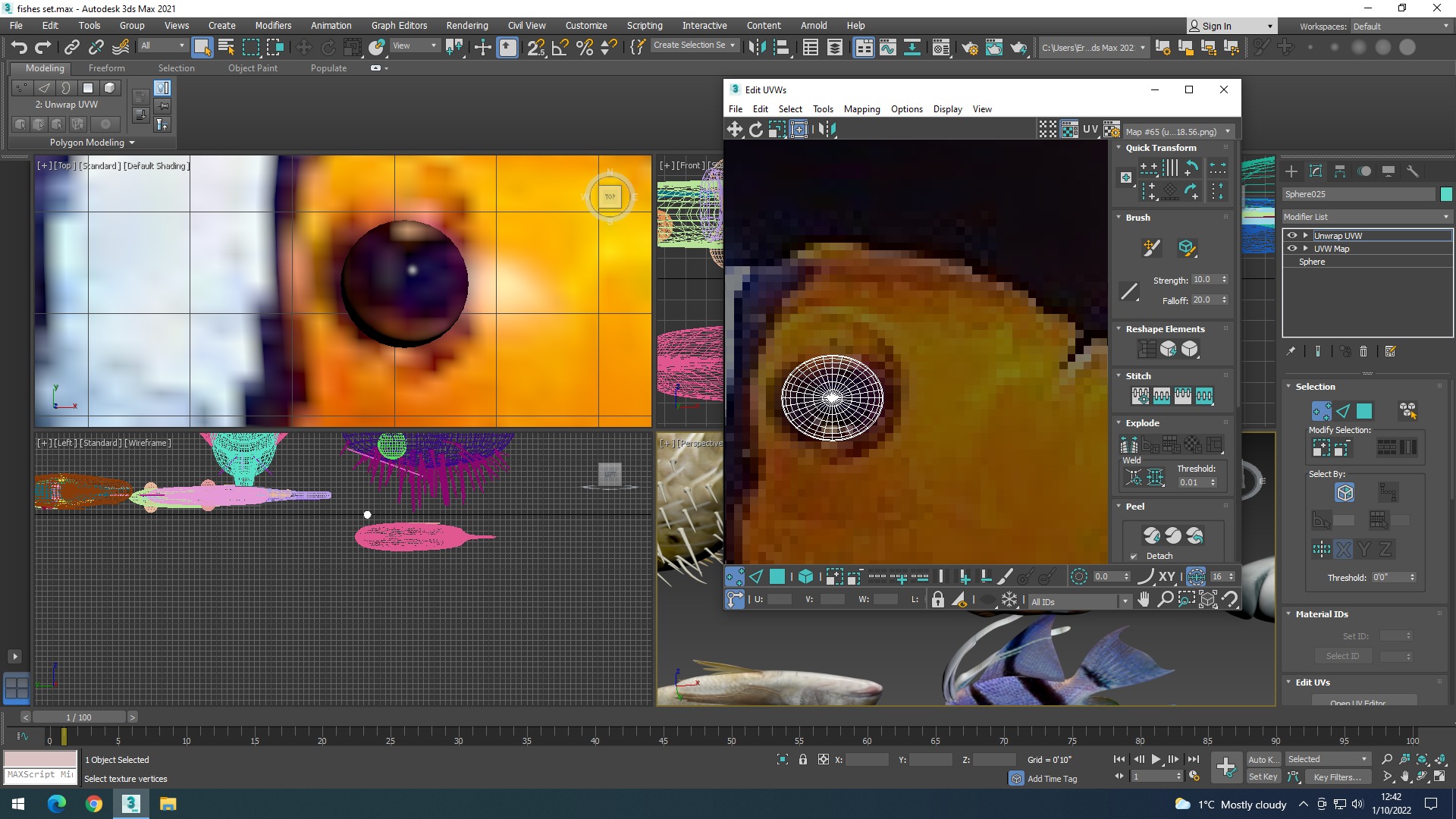Switch to the Freeform ribbon tab
The image size is (1456, 819).
pos(107,68)
